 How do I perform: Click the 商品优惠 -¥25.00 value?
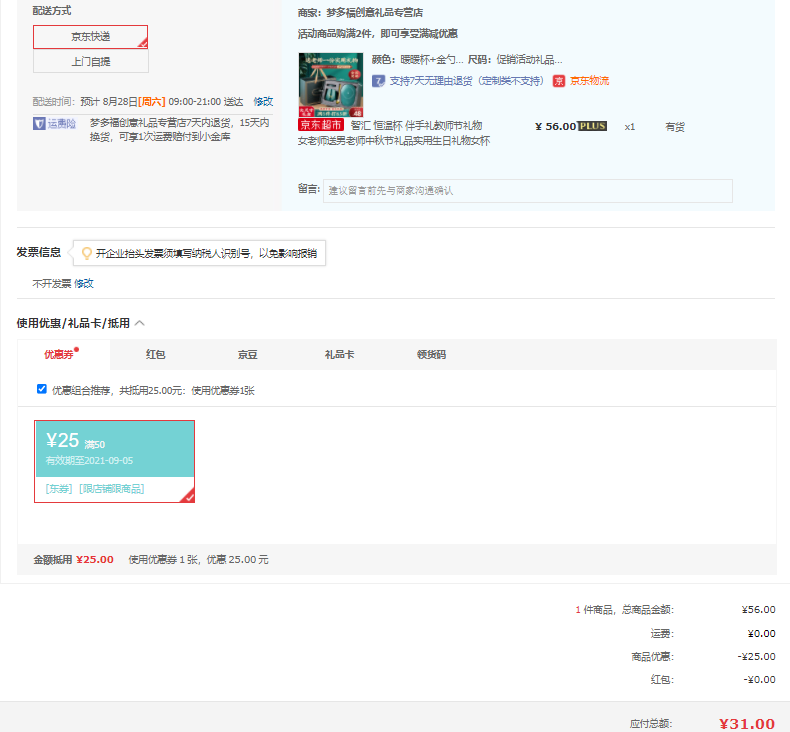(756, 656)
